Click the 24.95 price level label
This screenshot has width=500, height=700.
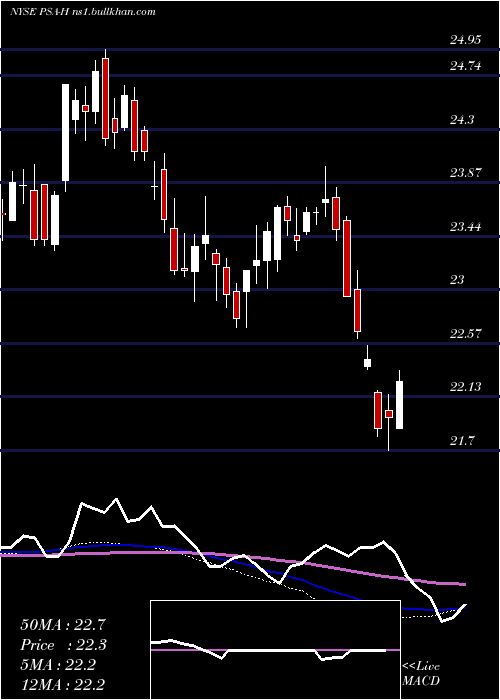point(465,40)
